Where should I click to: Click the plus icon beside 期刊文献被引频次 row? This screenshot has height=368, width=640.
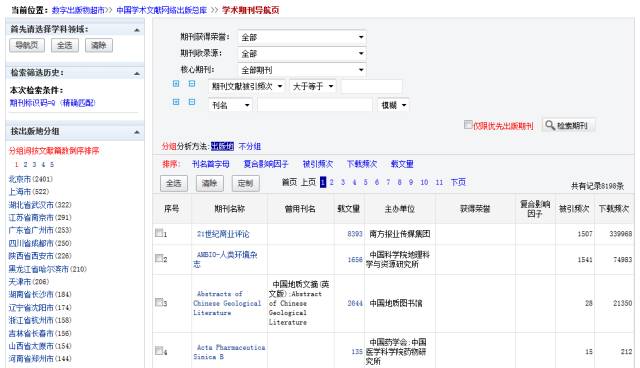pyautogui.click(x=176, y=84)
